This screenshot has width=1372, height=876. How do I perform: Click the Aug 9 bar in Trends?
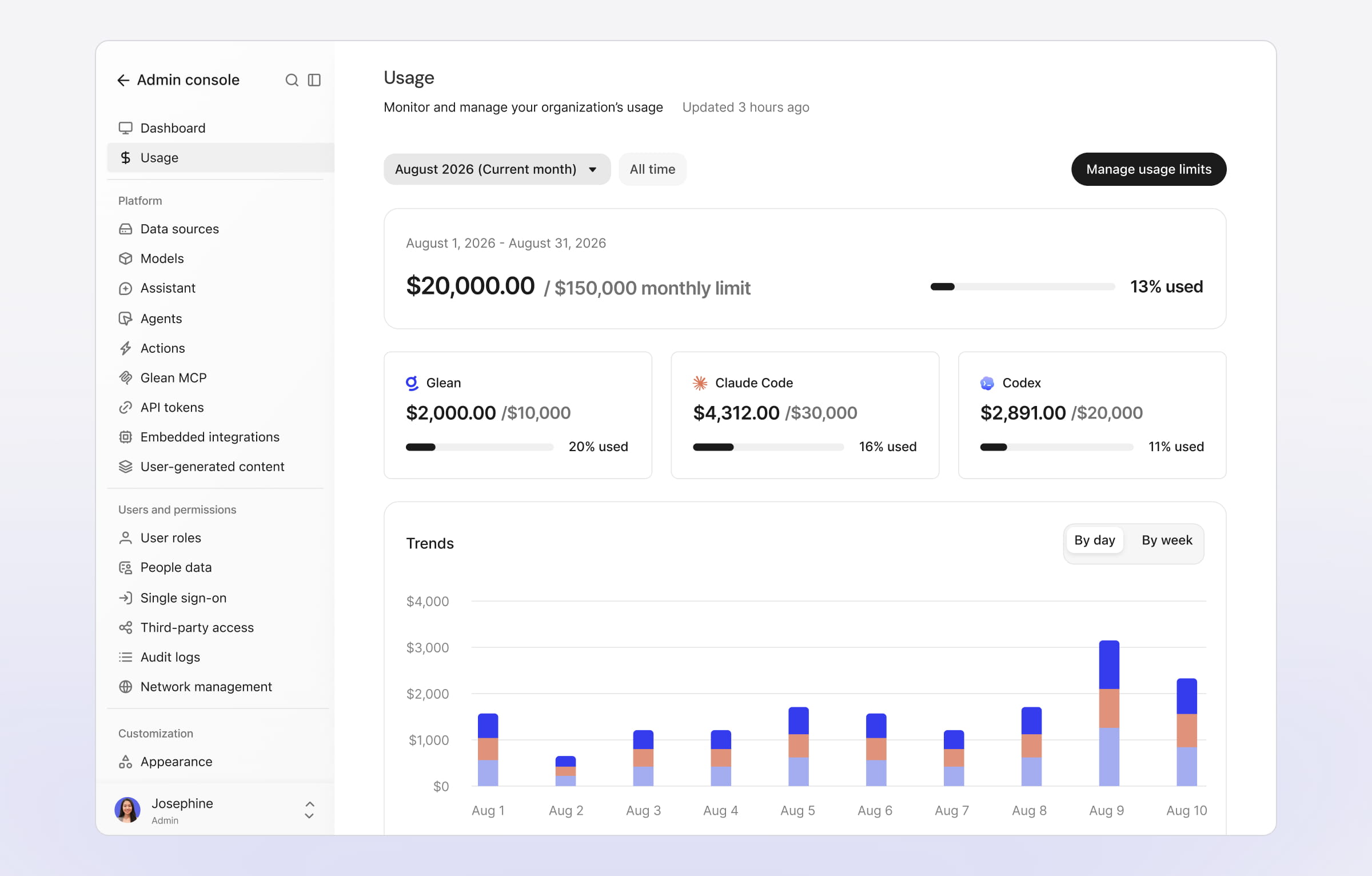point(1109,713)
